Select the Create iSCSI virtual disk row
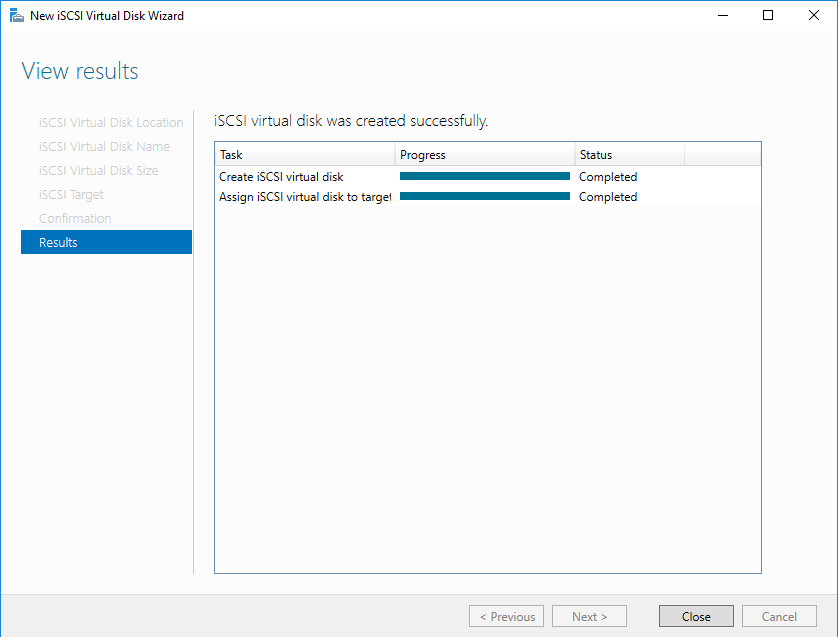This screenshot has width=838, height=637. (x=281, y=177)
